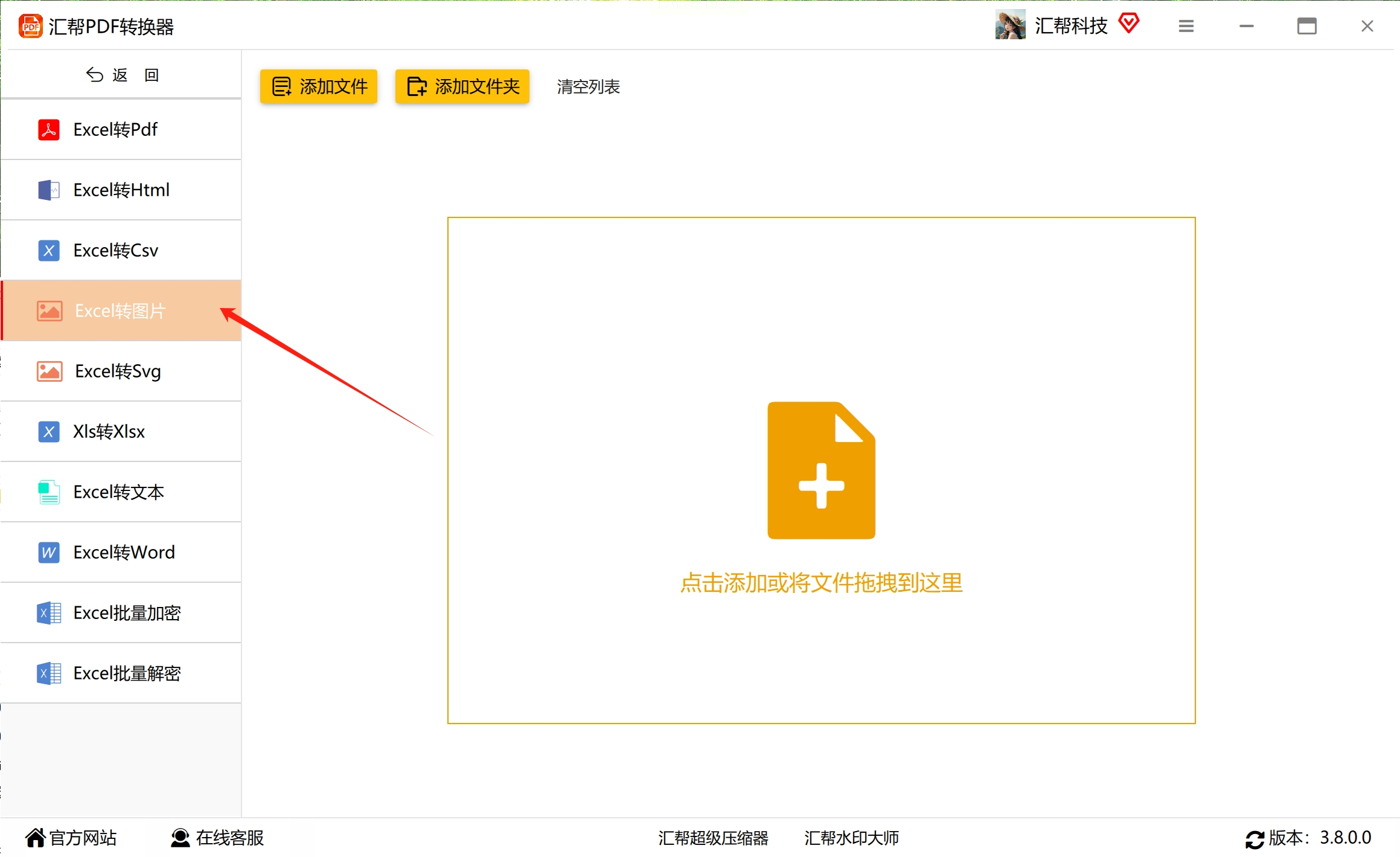Open the hamburger menu in title bar
1400x857 pixels.
click(x=1186, y=26)
